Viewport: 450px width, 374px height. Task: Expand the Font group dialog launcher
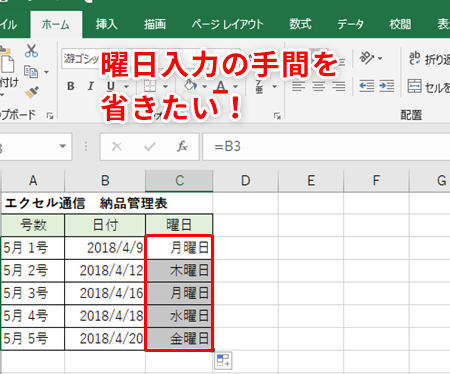click(x=277, y=116)
